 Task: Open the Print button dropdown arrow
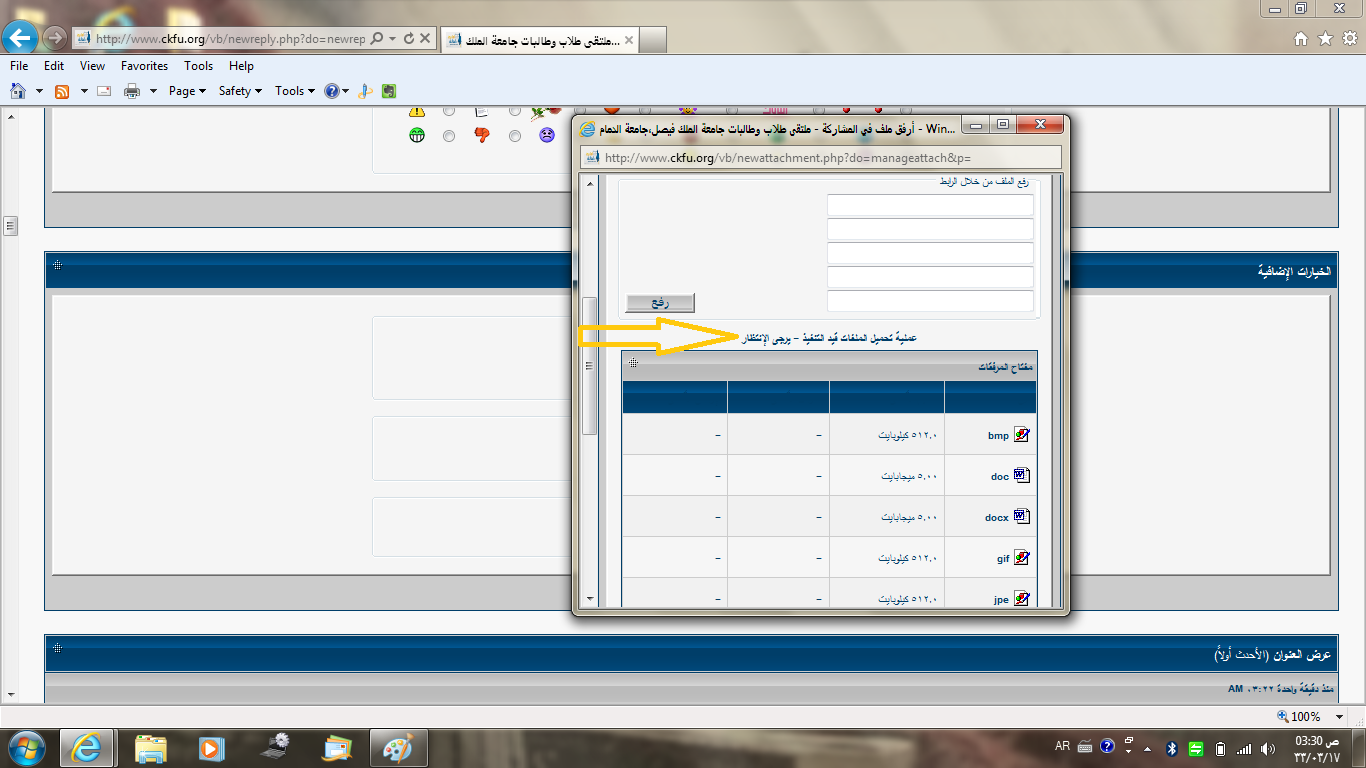point(153,91)
